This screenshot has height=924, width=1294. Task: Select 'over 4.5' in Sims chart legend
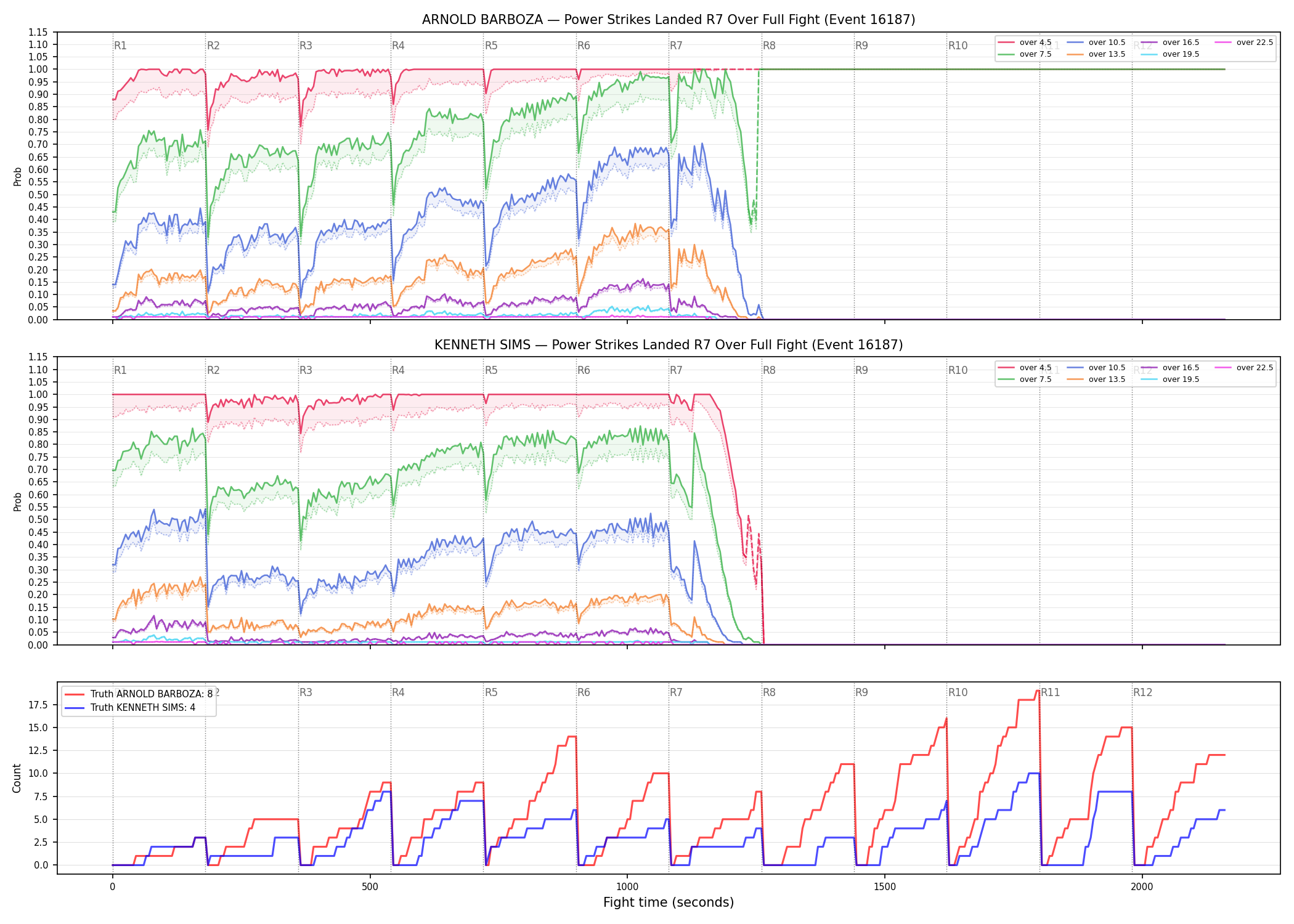(x=1025, y=368)
